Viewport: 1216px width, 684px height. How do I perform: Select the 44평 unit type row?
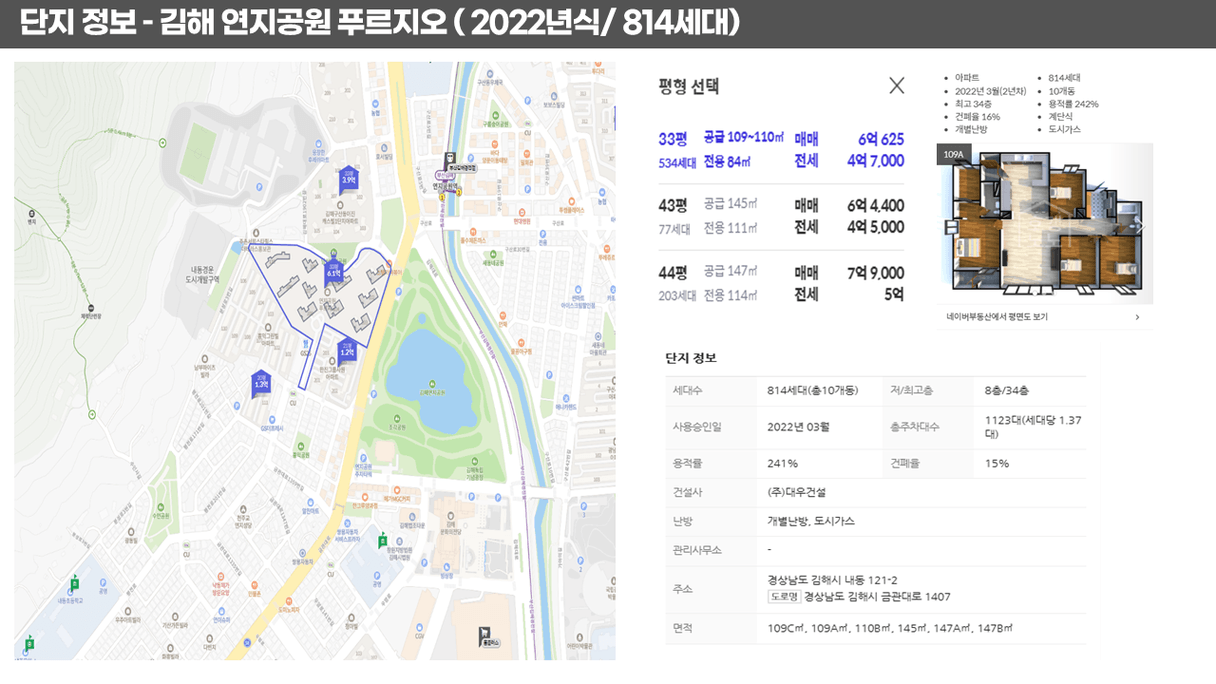781,283
